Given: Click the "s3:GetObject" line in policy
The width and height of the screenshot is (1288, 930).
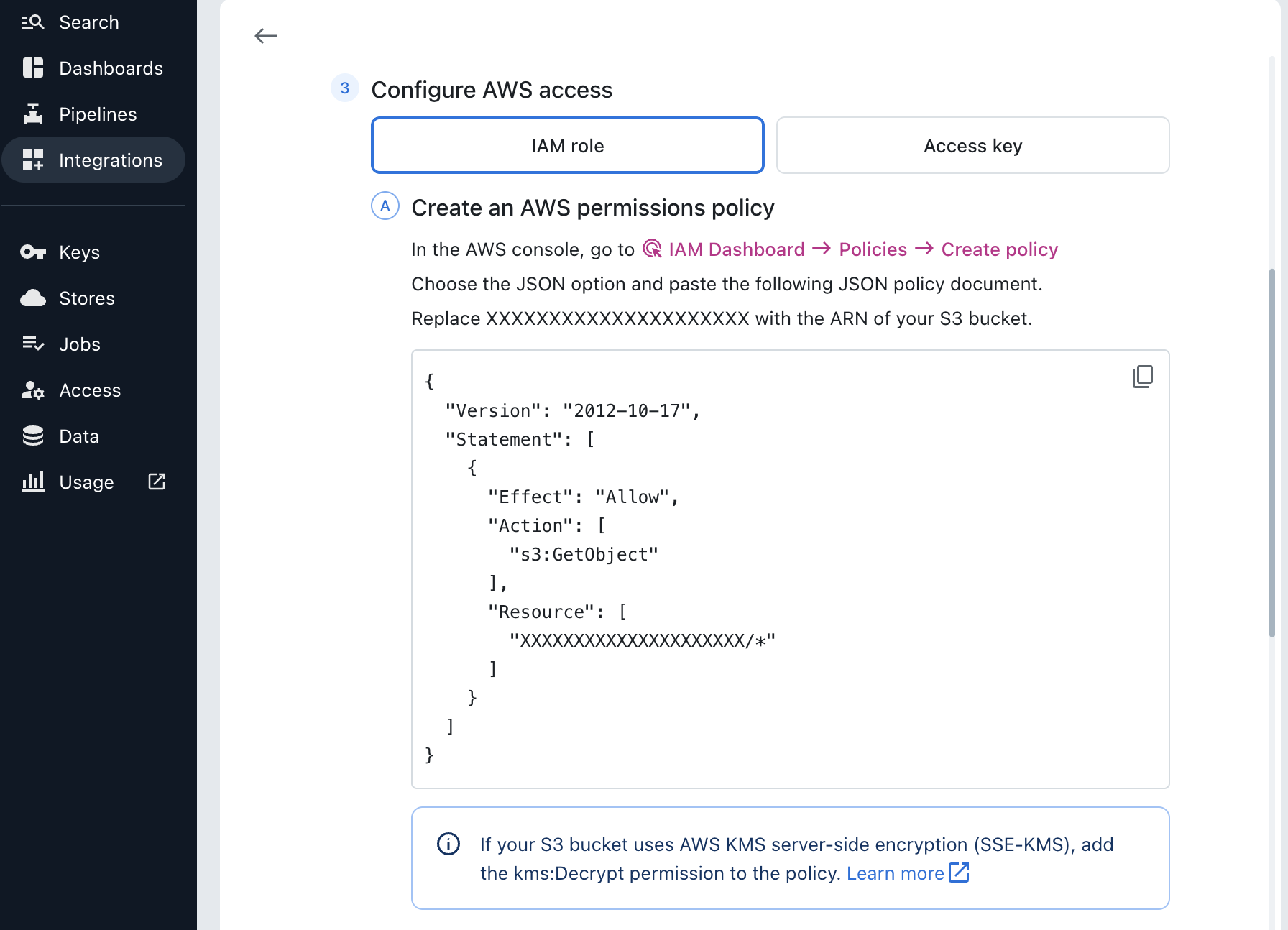Looking at the screenshot, I should pos(584,554).
